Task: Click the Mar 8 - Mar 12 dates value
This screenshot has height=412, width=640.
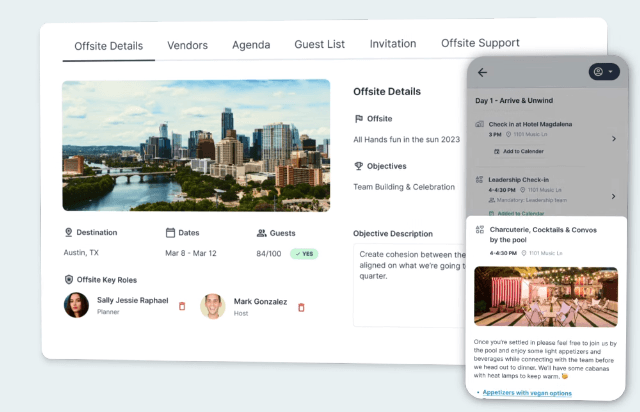Action: 191,253
